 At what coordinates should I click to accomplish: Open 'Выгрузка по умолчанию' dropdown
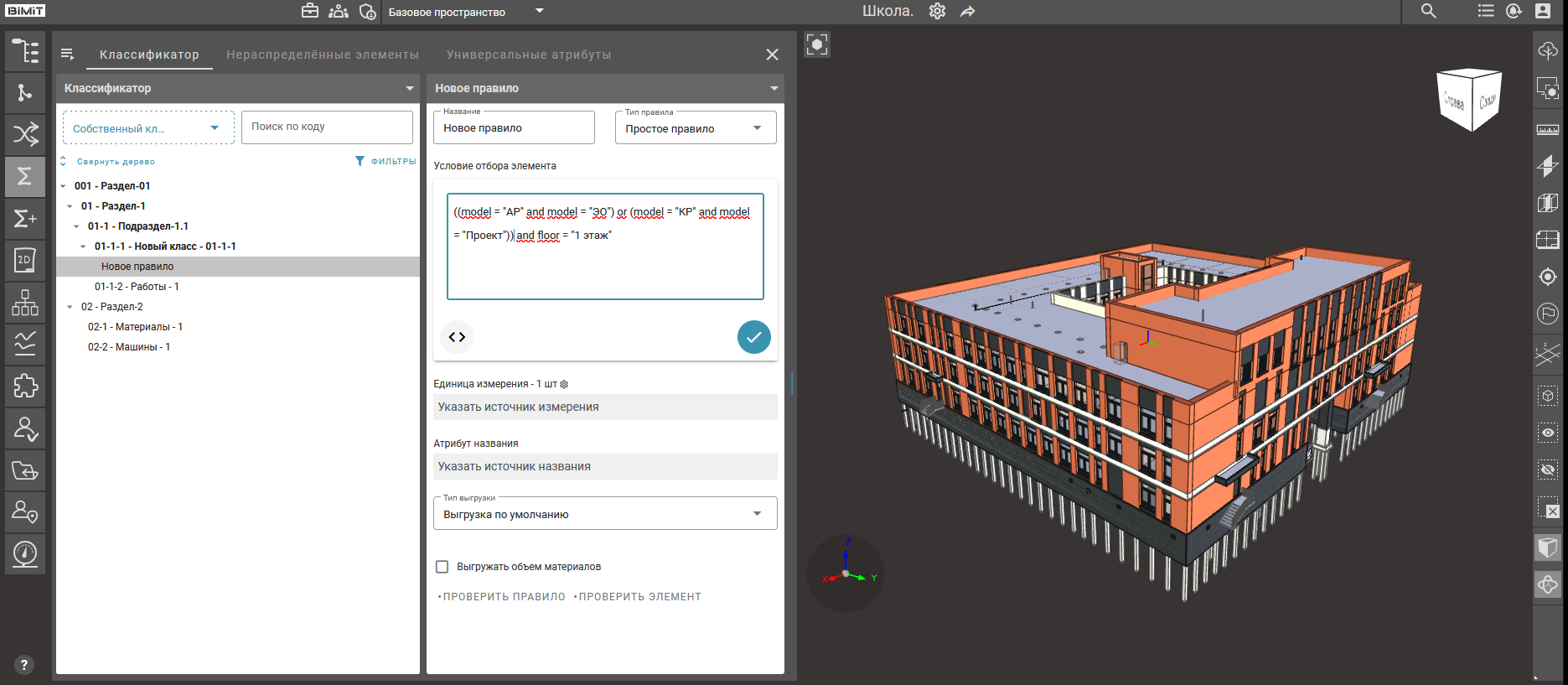(604, 514)
